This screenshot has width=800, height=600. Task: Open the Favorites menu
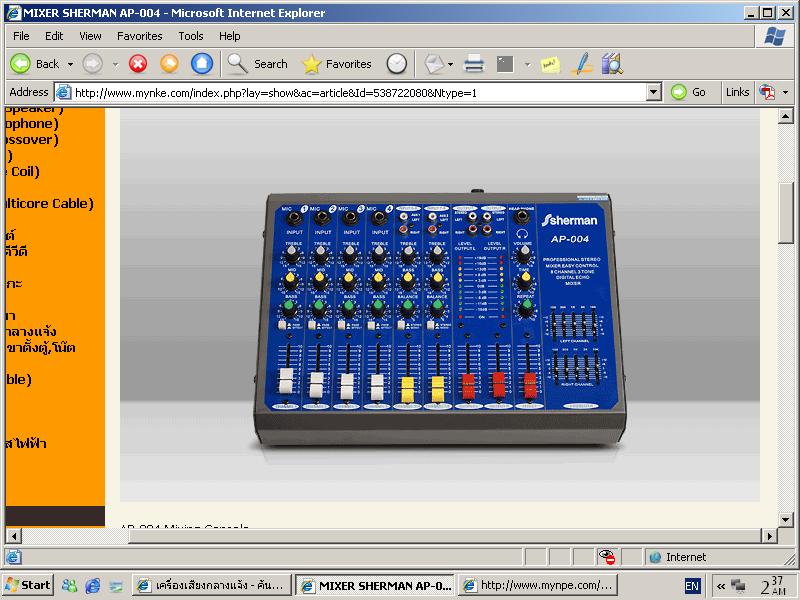[139, 36]
